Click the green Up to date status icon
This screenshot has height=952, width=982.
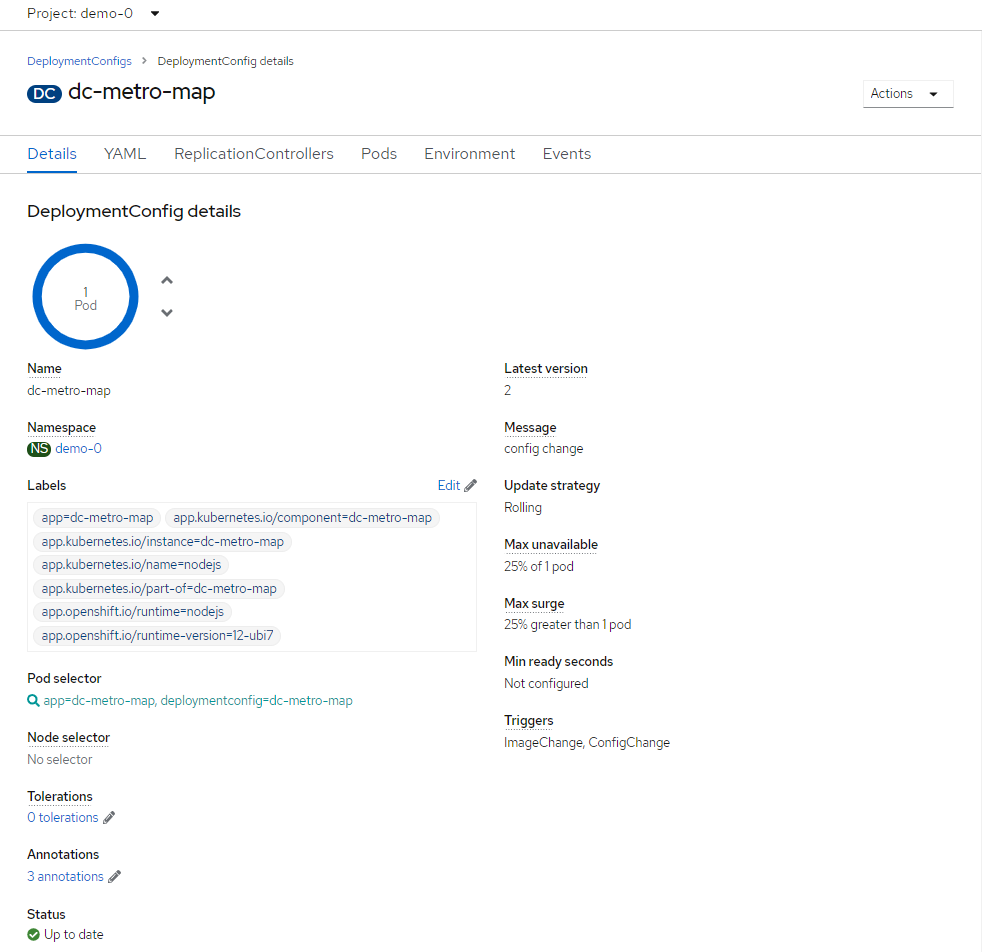coord(34,935)
